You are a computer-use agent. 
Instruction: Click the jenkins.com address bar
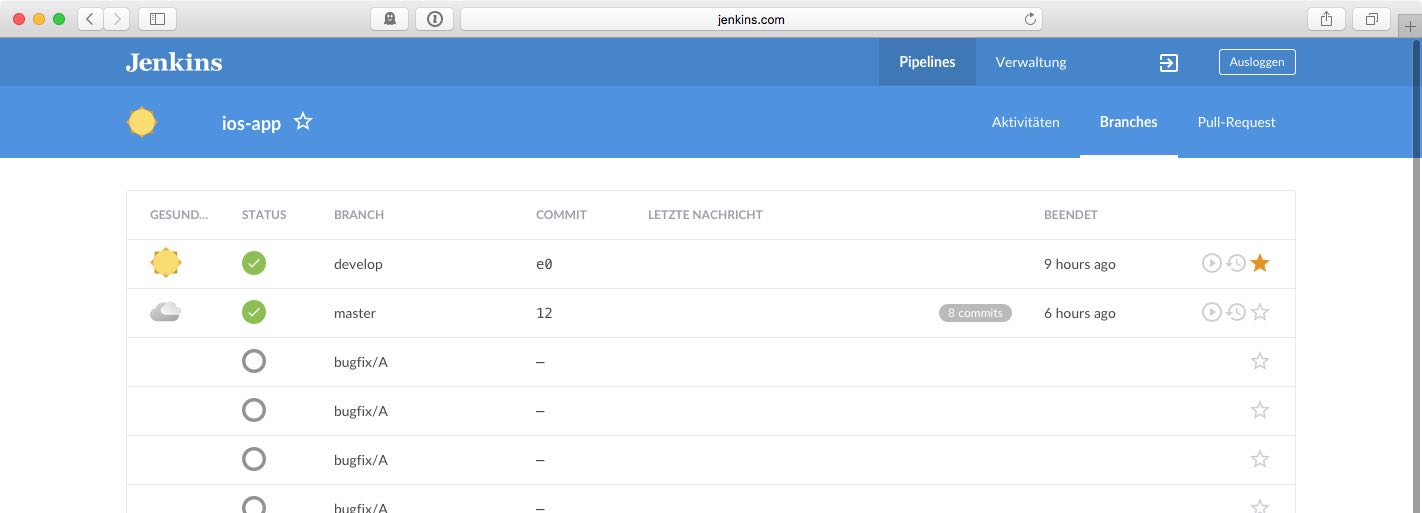click(751, 19)
